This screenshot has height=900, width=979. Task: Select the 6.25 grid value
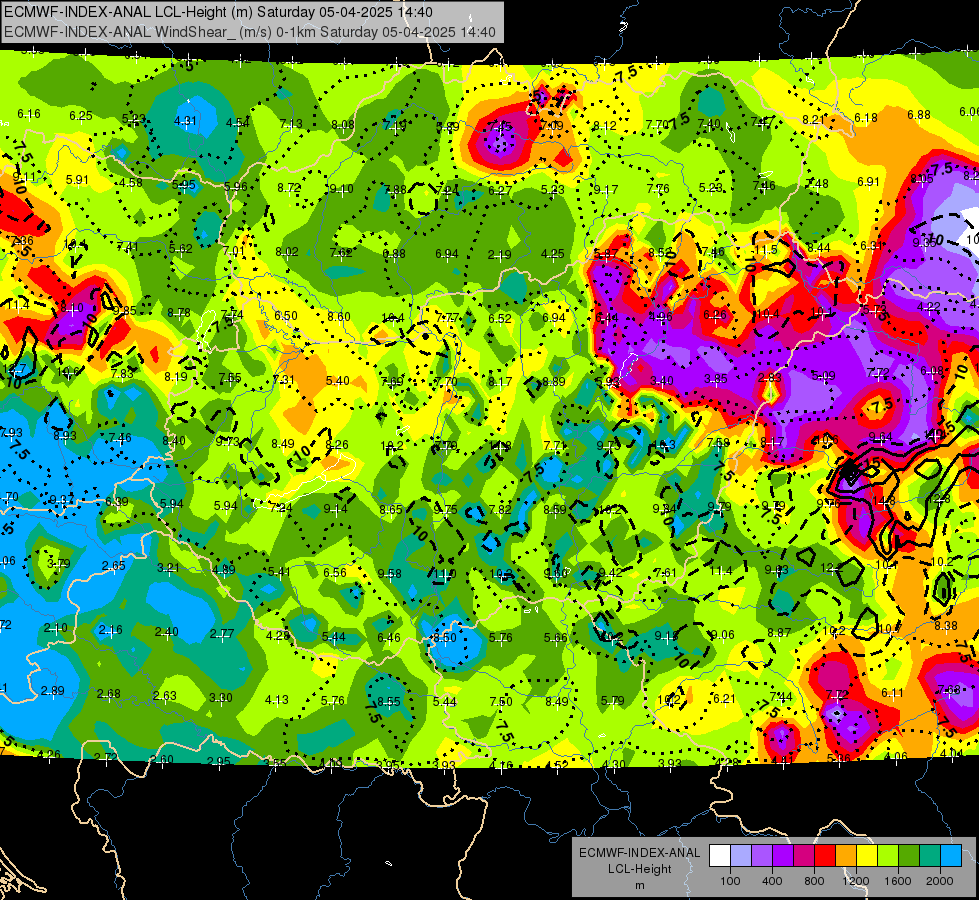click(81, 116)
